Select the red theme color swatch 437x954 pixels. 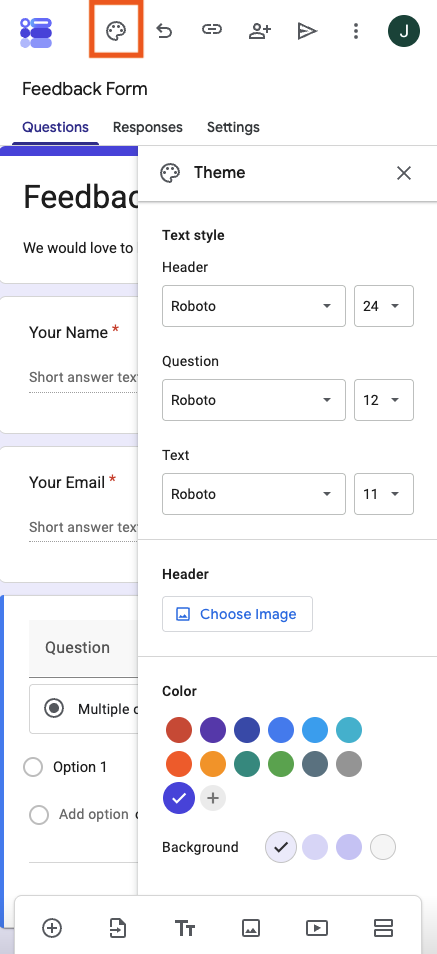[x=179, y=730]
